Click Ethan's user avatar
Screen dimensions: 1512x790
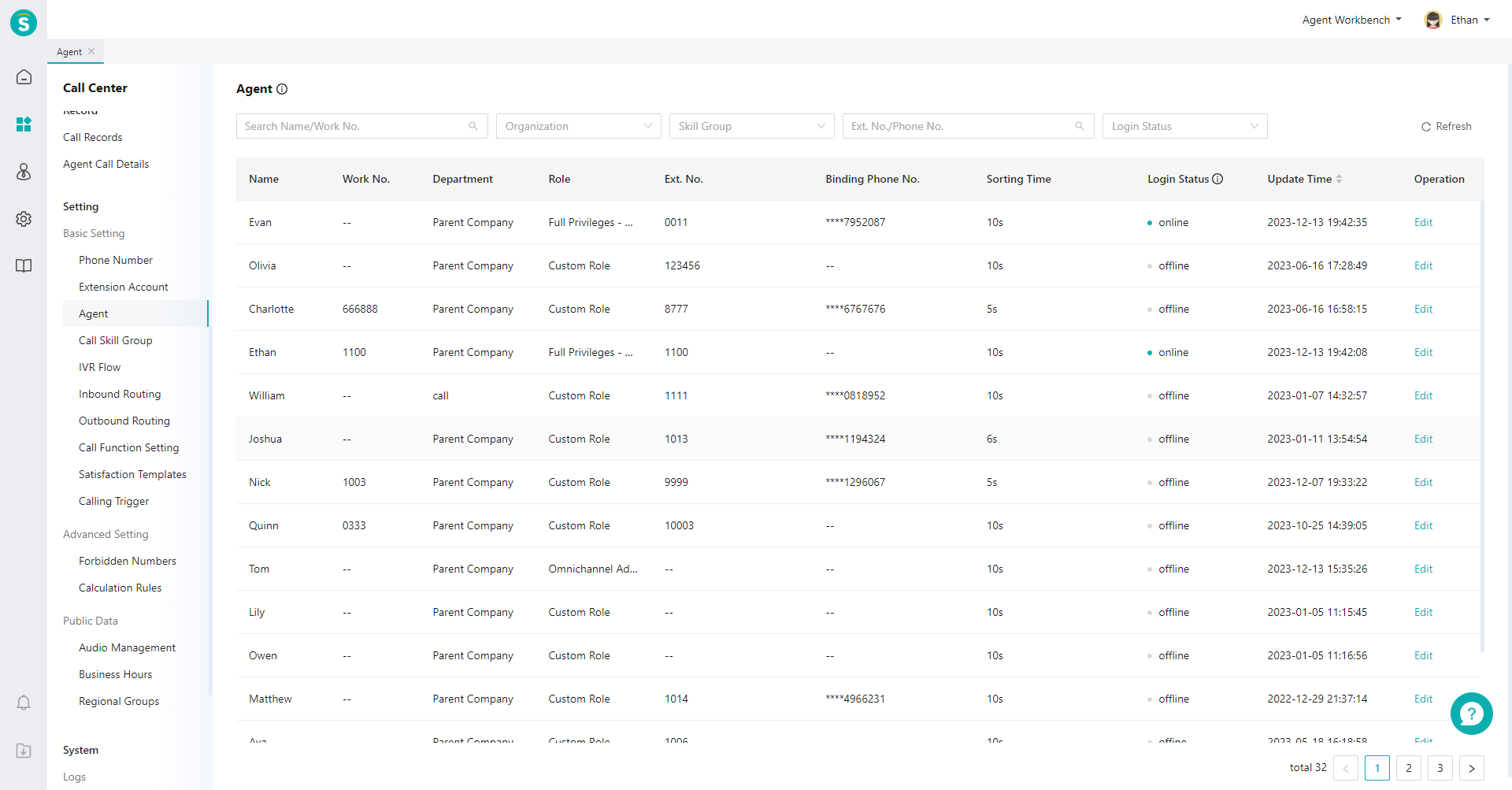coord(1433,20)
